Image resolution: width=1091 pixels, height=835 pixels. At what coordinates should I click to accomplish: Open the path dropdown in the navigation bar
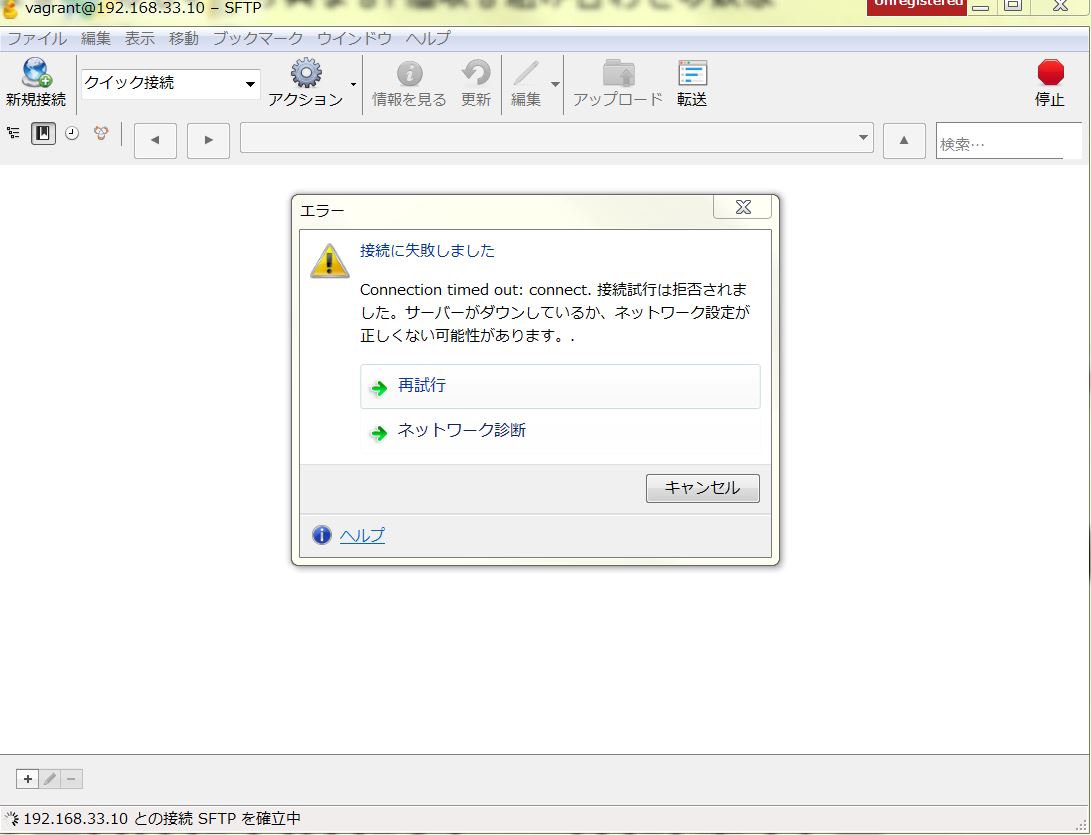864,138
